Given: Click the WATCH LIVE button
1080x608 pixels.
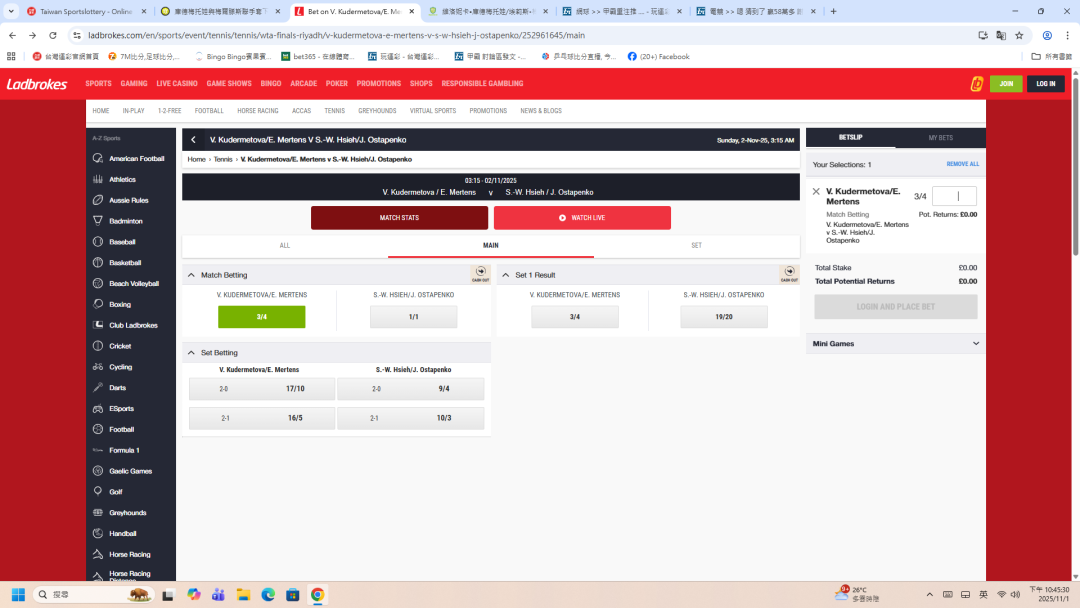Looking at the screenshot, I should tap(582, 218).
